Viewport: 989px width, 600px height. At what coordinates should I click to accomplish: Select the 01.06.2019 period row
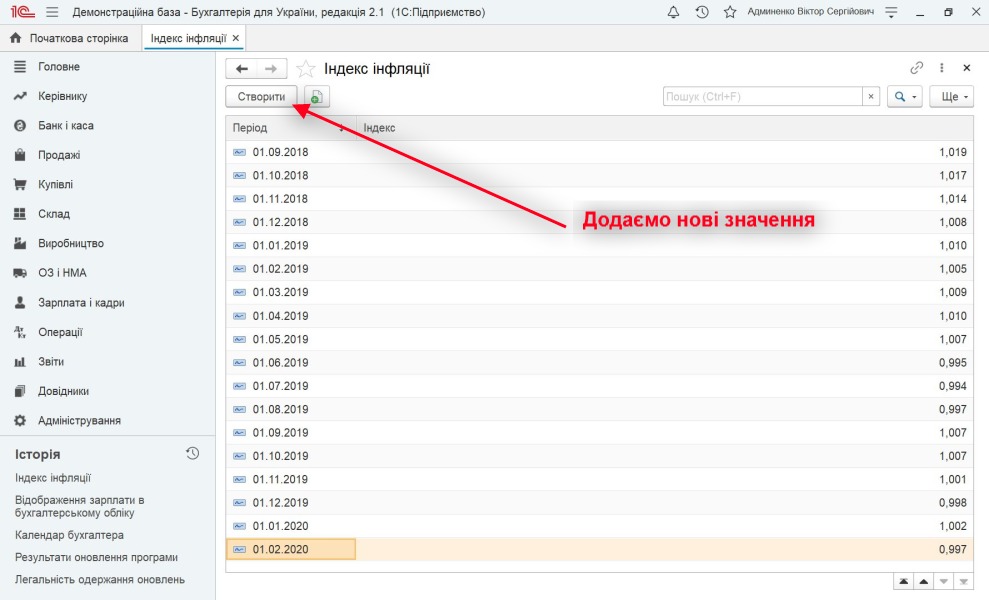(x=599, y=363)
